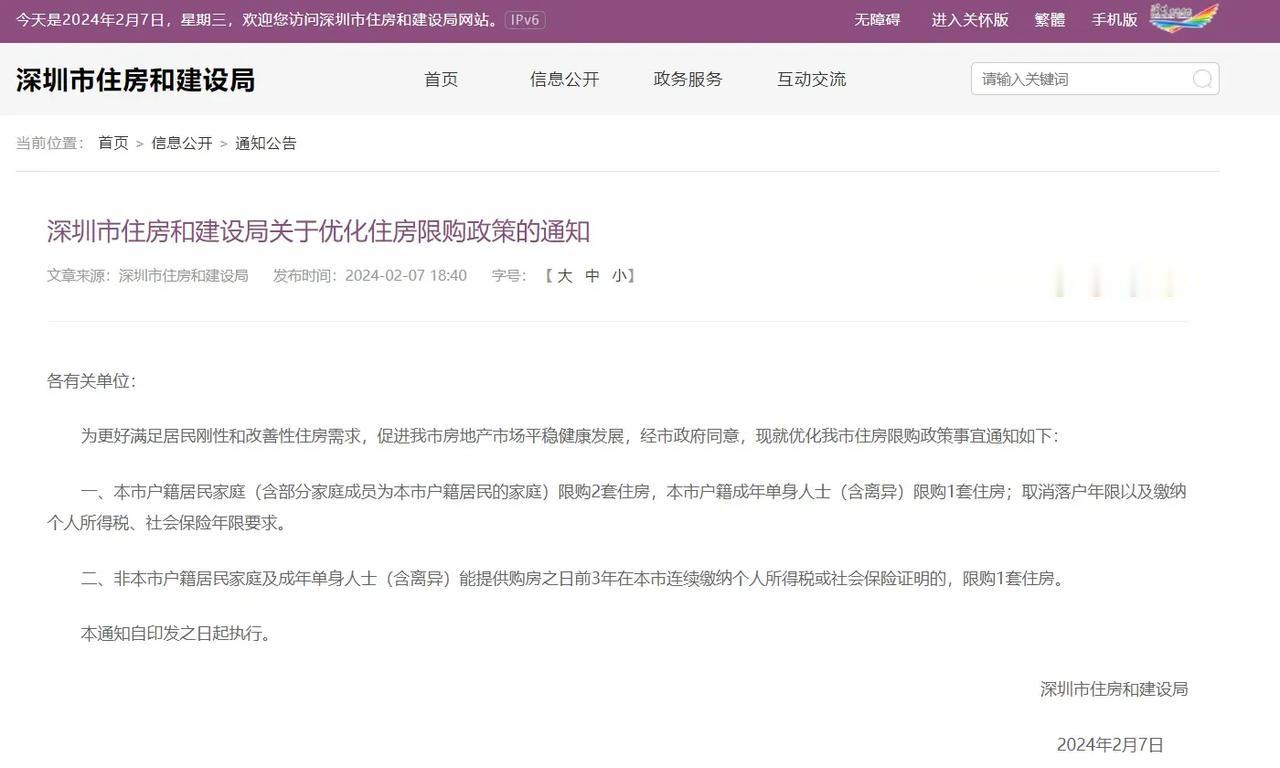Select medium font size 中
The width and height of the screenshot is (1280, 768).
click(x=591, y=275)
